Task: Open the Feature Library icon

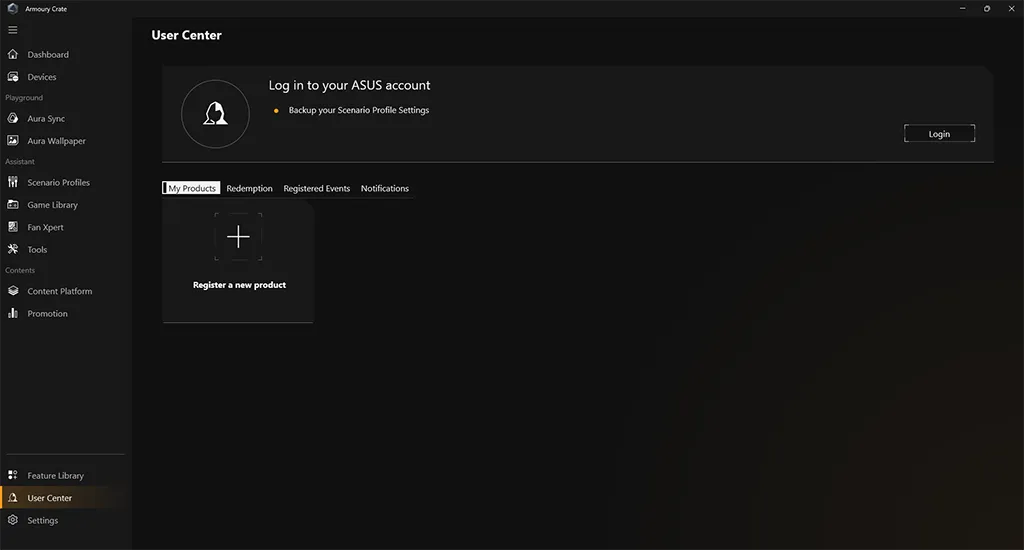Action: [x=13, y=475]
